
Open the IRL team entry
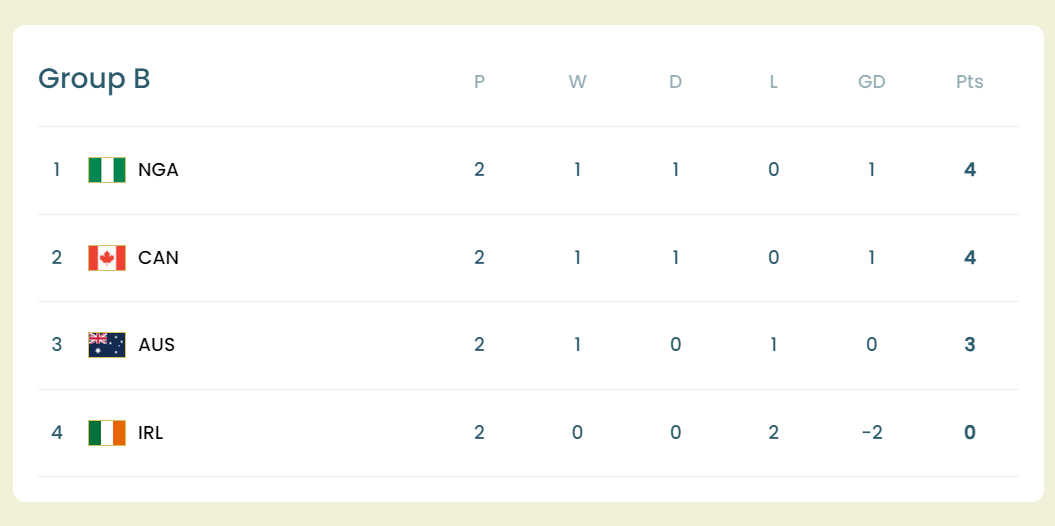click(151, 433)
